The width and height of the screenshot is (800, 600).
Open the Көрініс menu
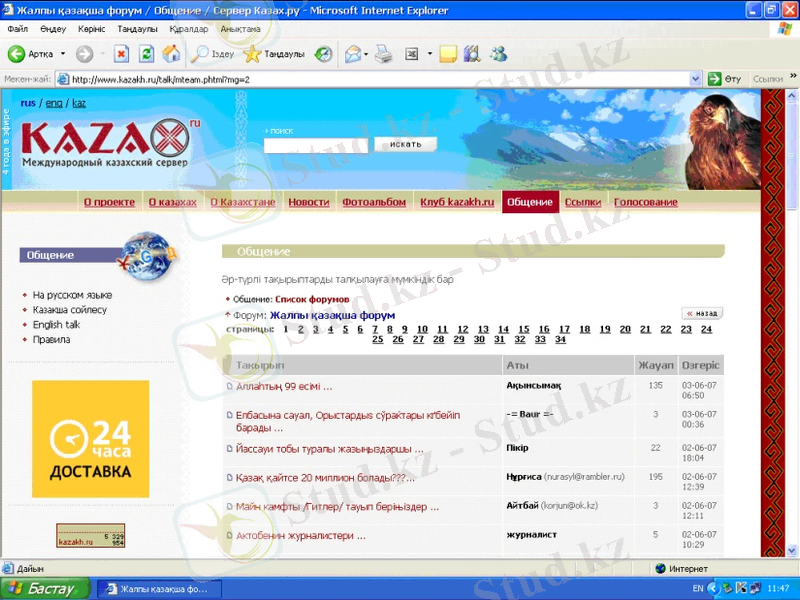pyautogui.click(x=92, y=29)
